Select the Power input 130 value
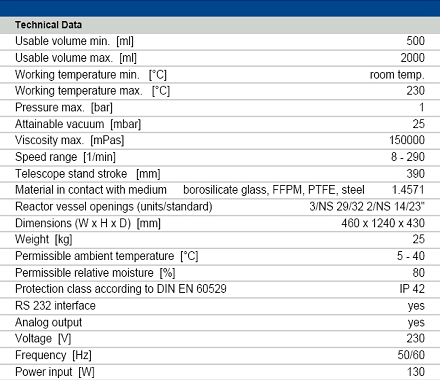This screenshot has width=440, height=380. point(416,372)
